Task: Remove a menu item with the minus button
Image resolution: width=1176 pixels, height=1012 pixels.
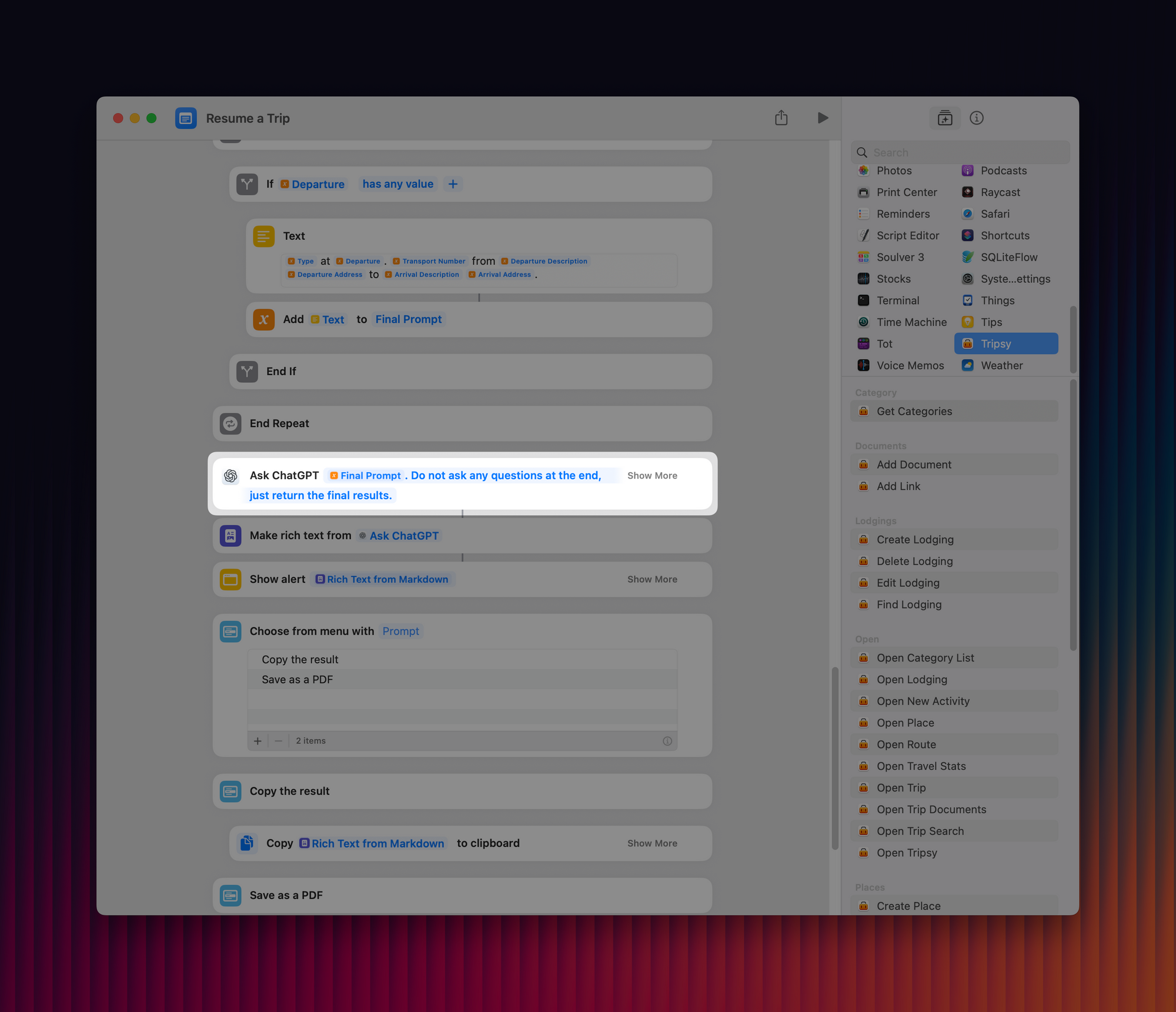Action: pos(278,741)
